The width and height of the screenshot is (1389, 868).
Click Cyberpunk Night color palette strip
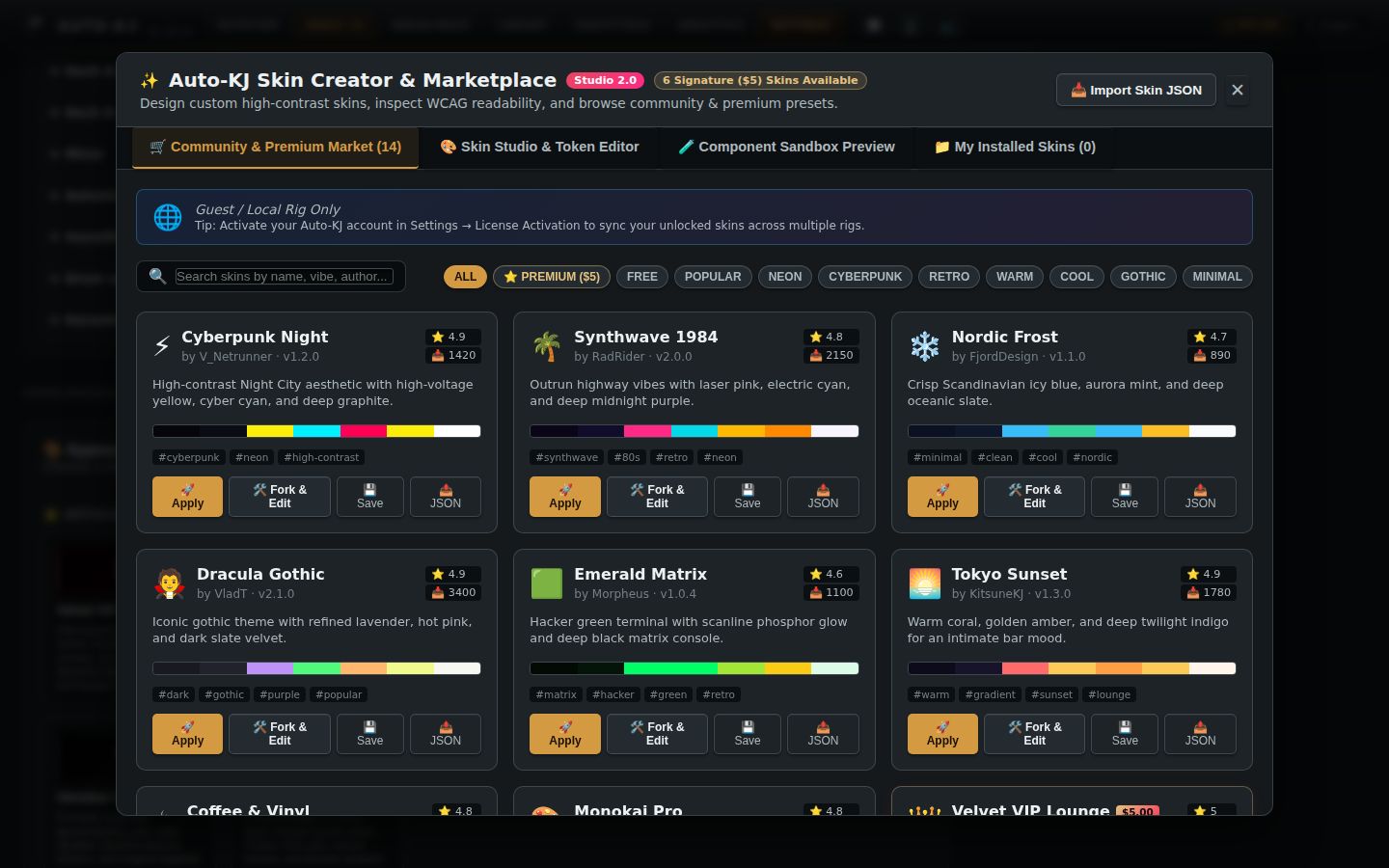[316, 431]
